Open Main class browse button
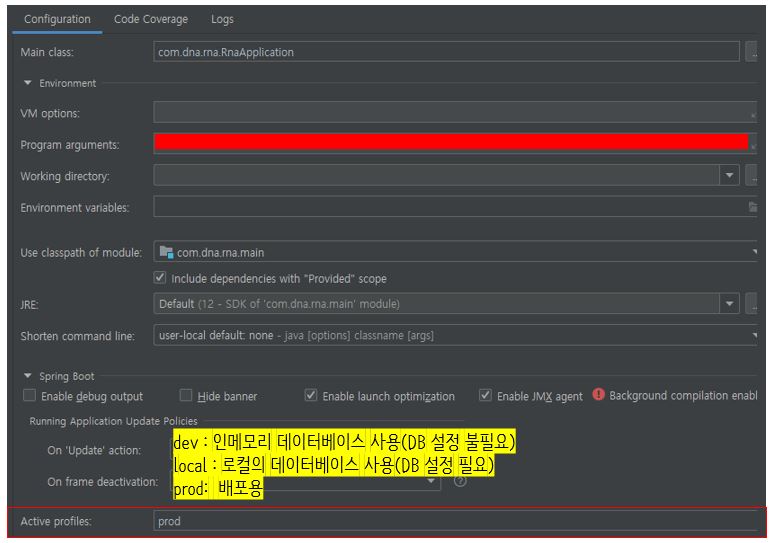The height and width of the screenshot is (543, 774). (x=751, y=52)
